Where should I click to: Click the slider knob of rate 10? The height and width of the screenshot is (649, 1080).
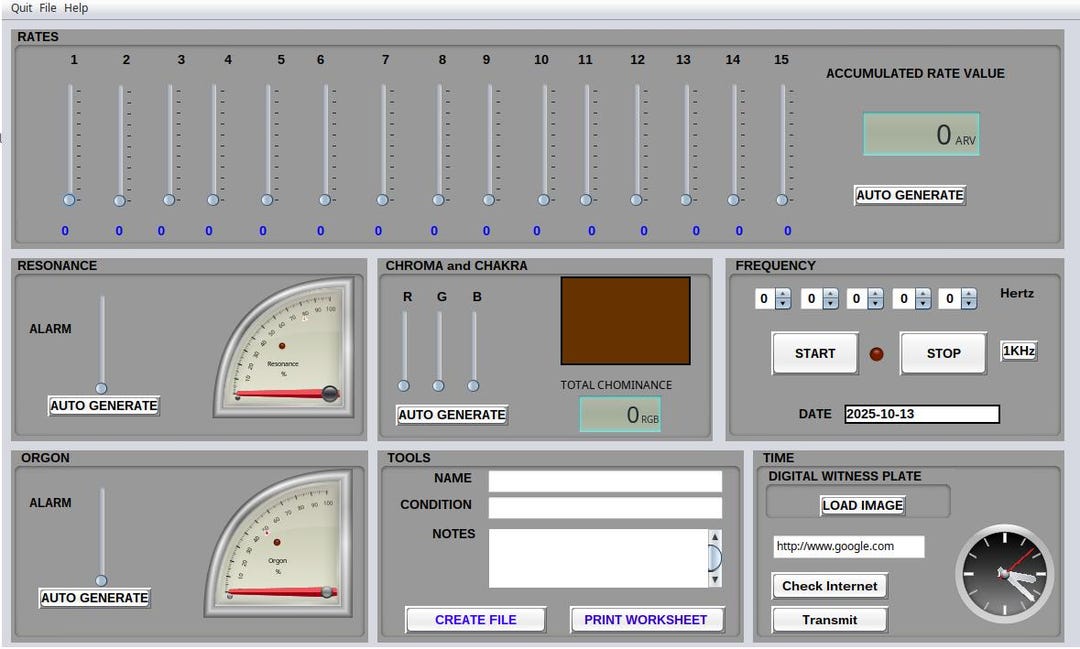click(x=543, y=200)
